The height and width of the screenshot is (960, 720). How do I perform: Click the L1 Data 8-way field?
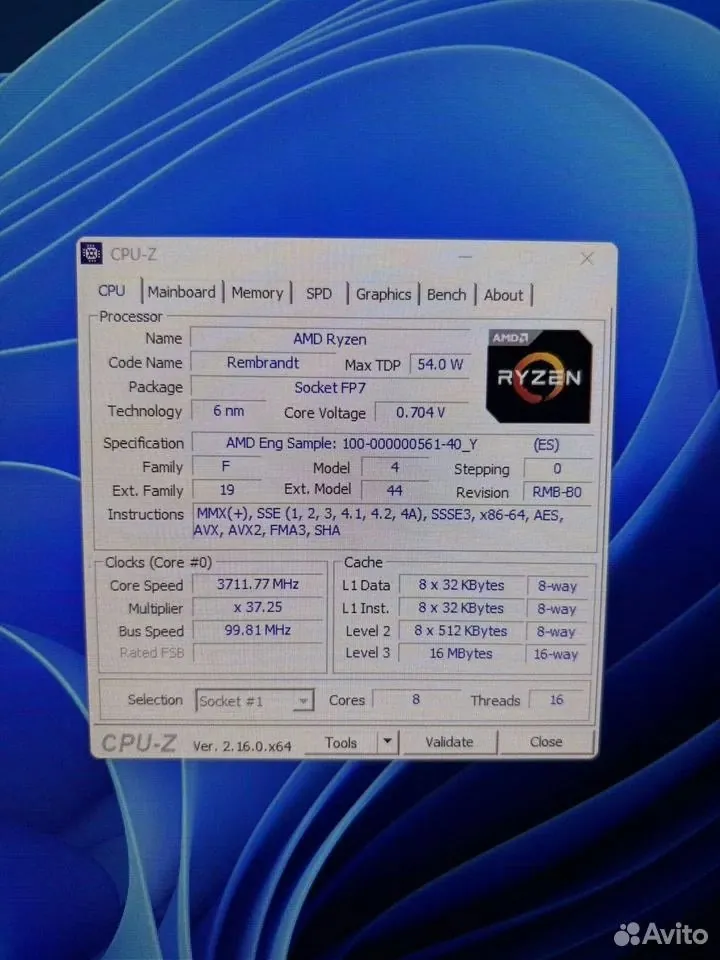tap(557, 586)
